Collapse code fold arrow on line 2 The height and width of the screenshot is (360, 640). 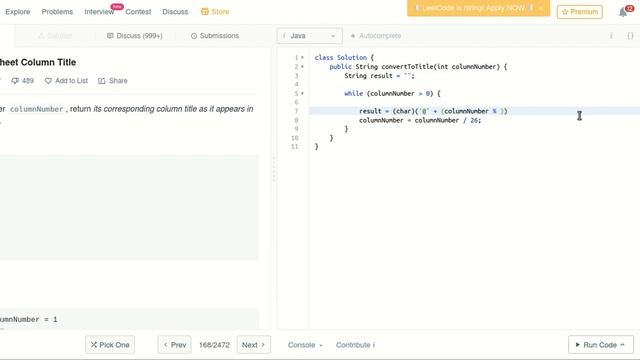tap(302, 67)
